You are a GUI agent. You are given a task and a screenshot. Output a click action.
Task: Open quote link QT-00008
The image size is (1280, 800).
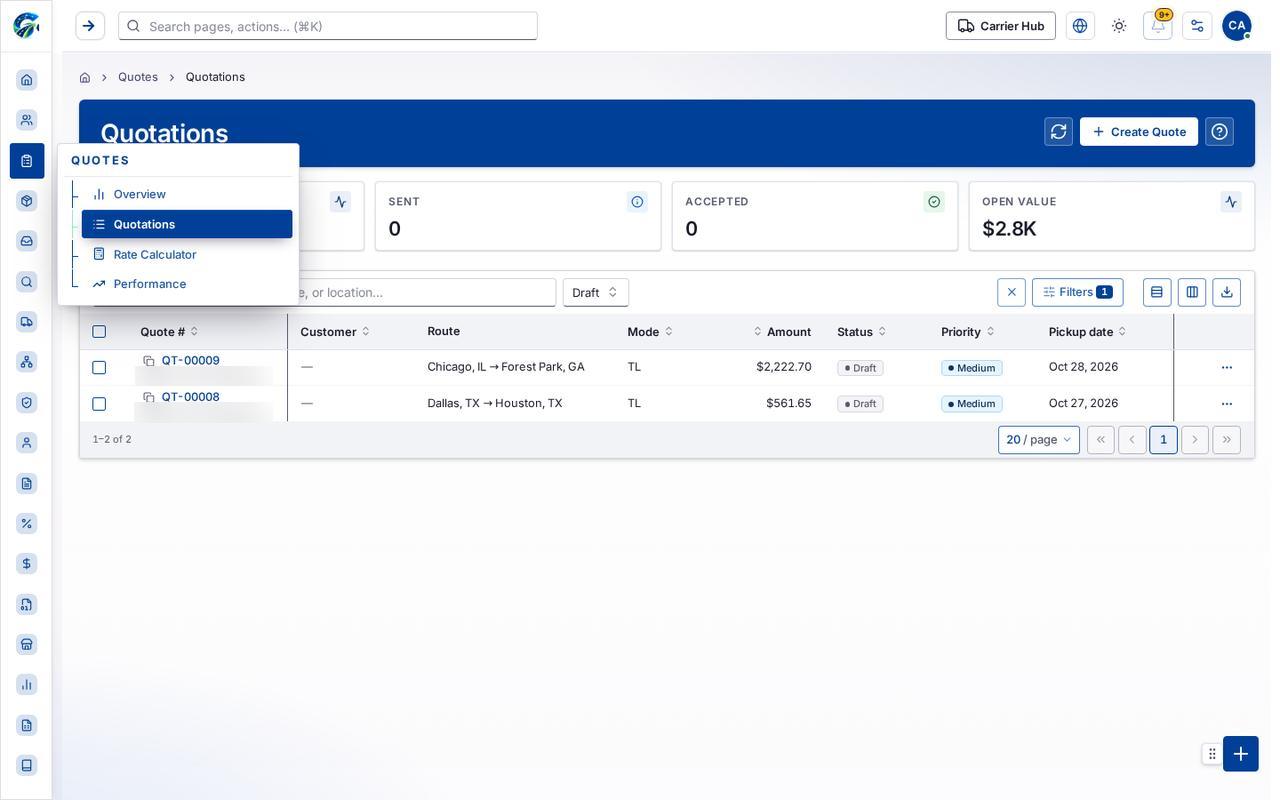coord(191,397)
